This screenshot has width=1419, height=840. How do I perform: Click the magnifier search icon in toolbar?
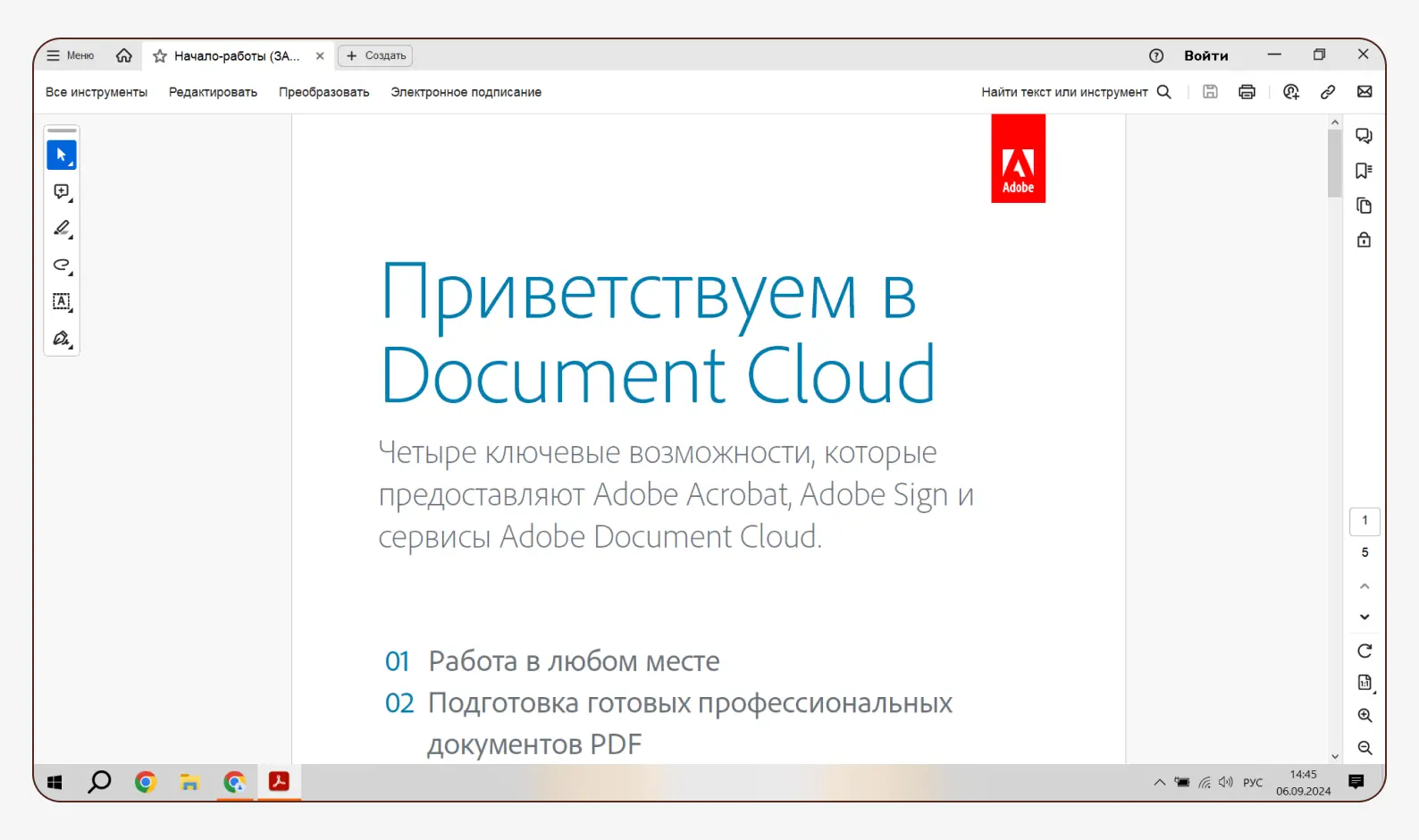pos(1164,92)
